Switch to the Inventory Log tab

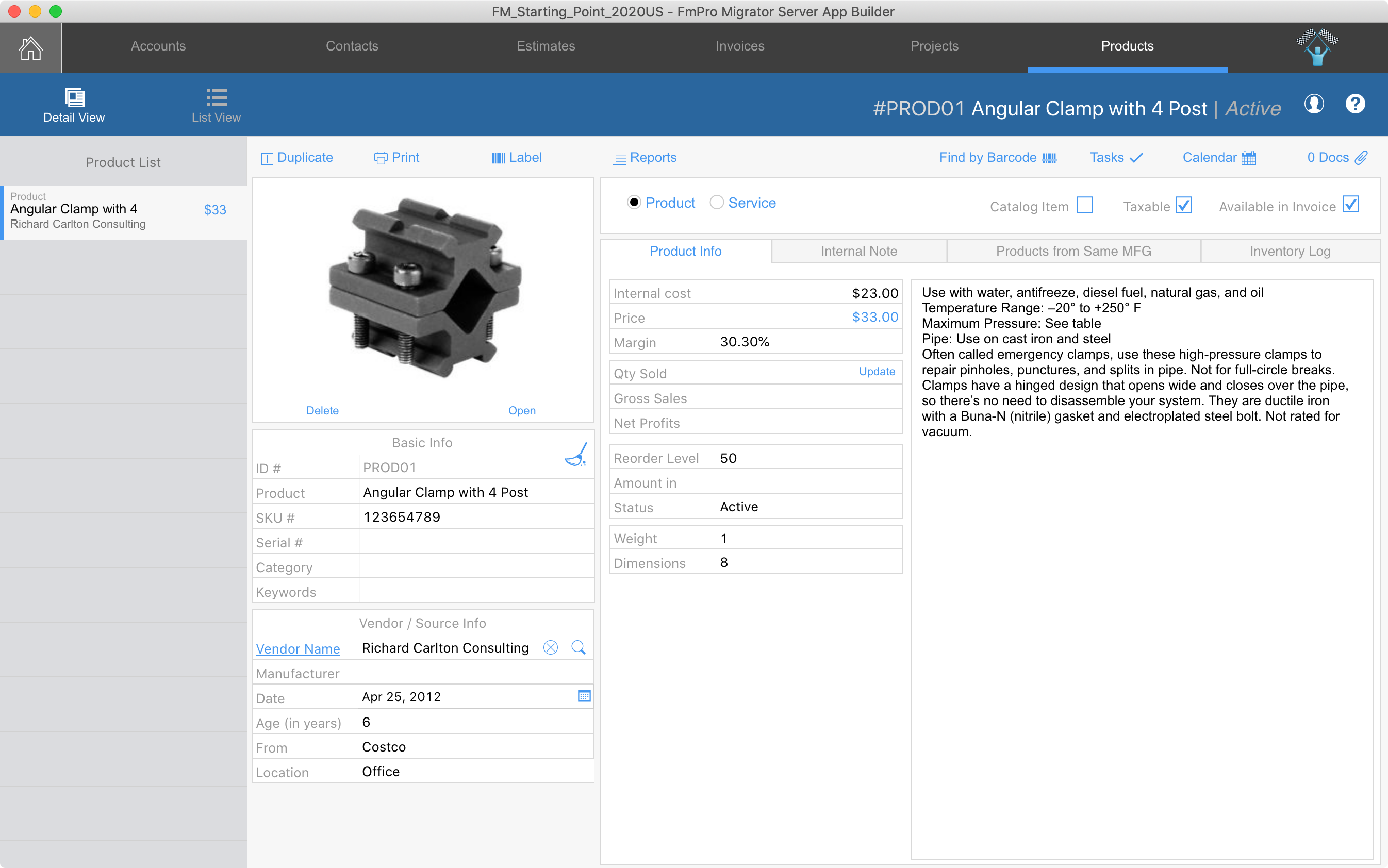tap(1289, 252)
